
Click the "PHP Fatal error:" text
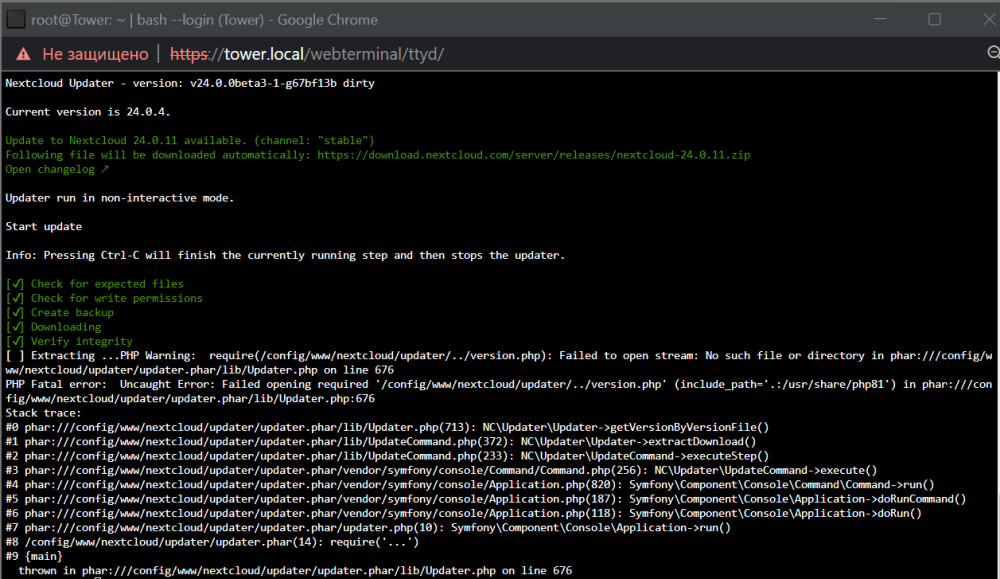tap(56, 385)
